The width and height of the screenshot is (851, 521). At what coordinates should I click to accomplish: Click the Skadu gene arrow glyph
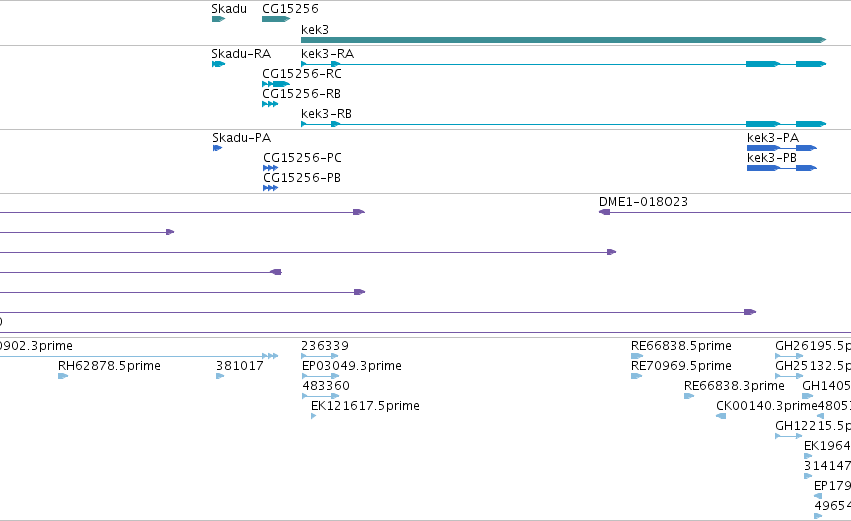coord(218,19)
